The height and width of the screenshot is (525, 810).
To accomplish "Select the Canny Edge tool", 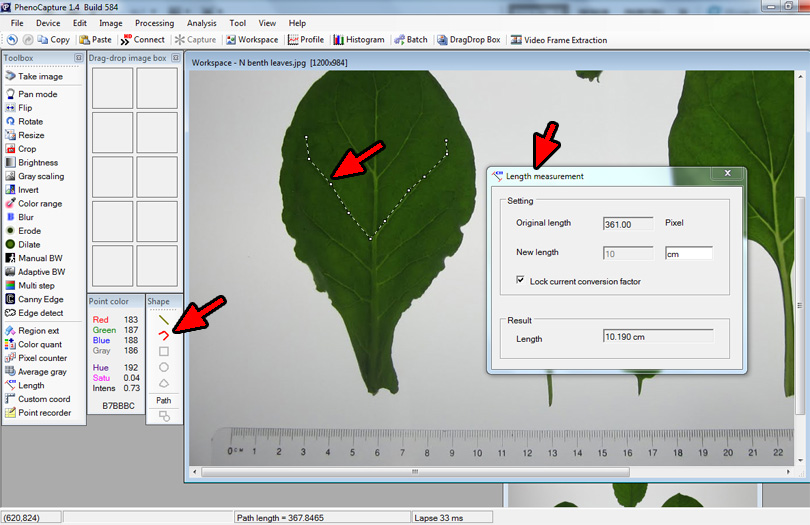I will [40, 299].
